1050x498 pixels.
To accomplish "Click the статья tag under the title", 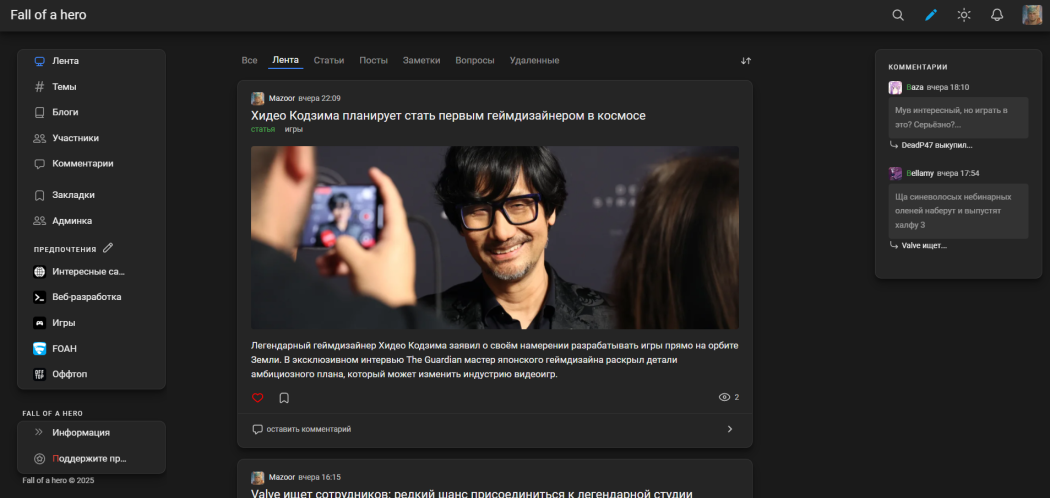I will click(262, 129).
